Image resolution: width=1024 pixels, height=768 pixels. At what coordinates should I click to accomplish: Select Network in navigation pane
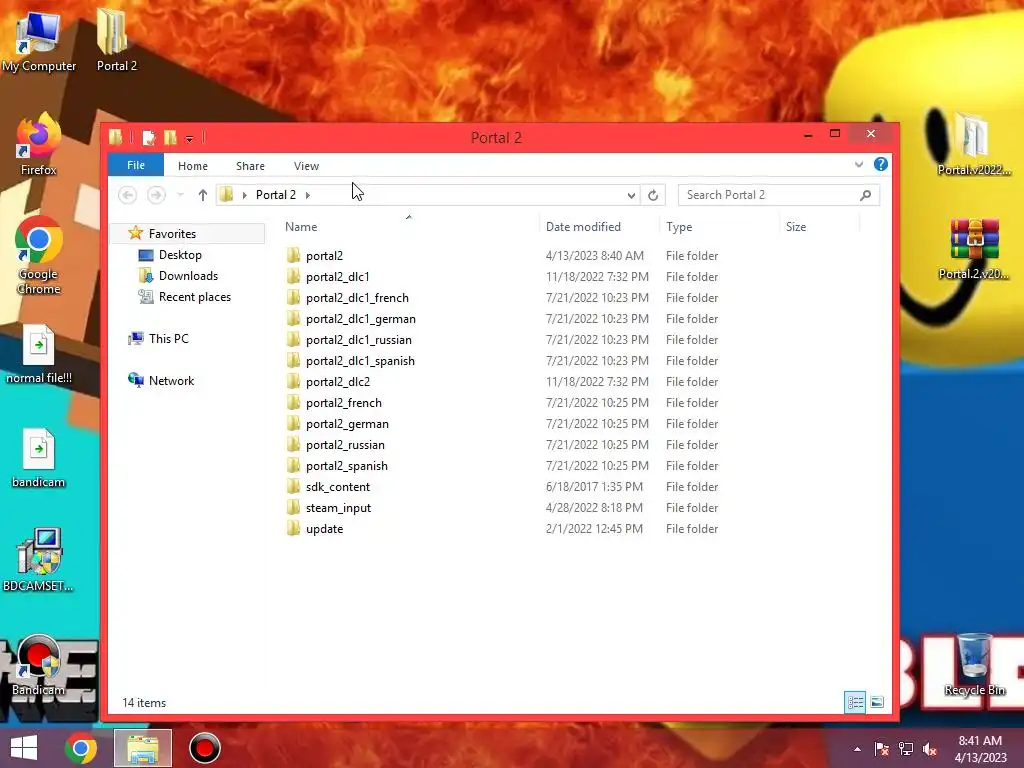(x=171, y=380)
